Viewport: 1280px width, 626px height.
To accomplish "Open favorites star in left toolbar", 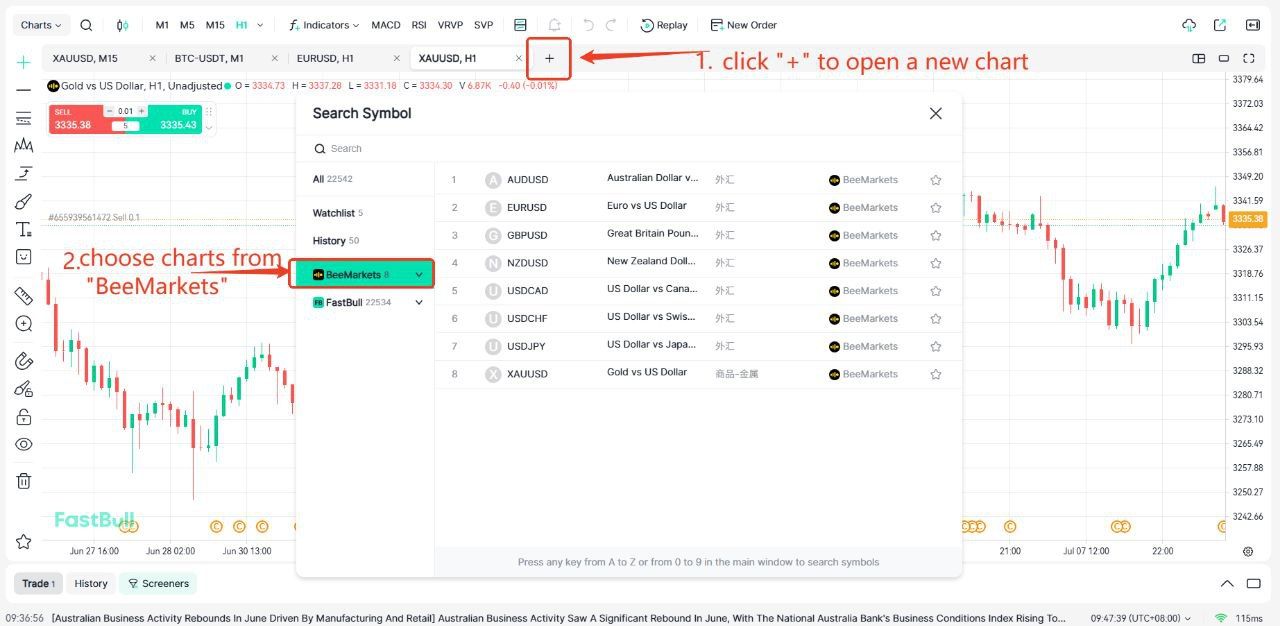I will click(23, 541).
